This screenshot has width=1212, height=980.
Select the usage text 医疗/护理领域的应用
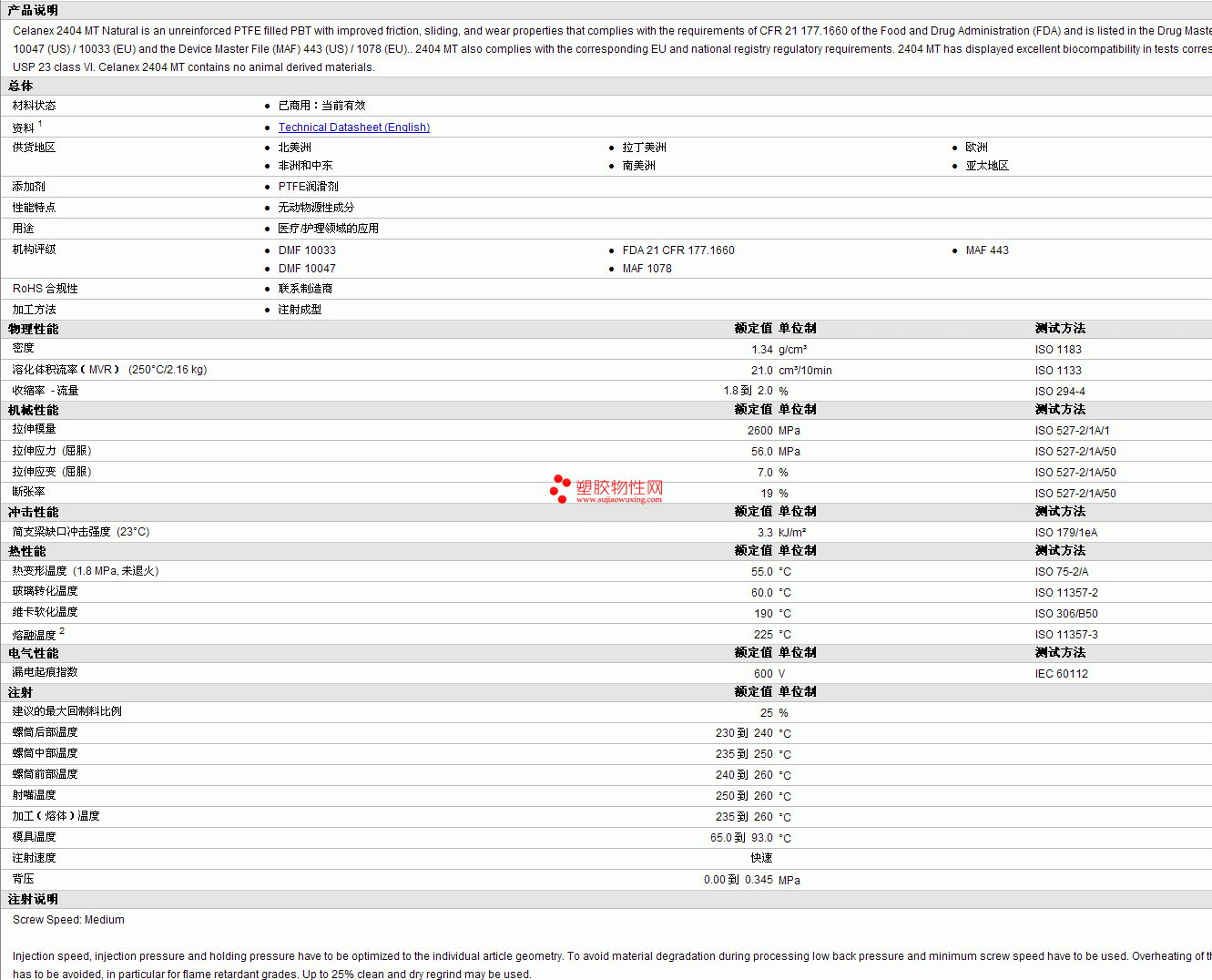click(x=329, y=229)
